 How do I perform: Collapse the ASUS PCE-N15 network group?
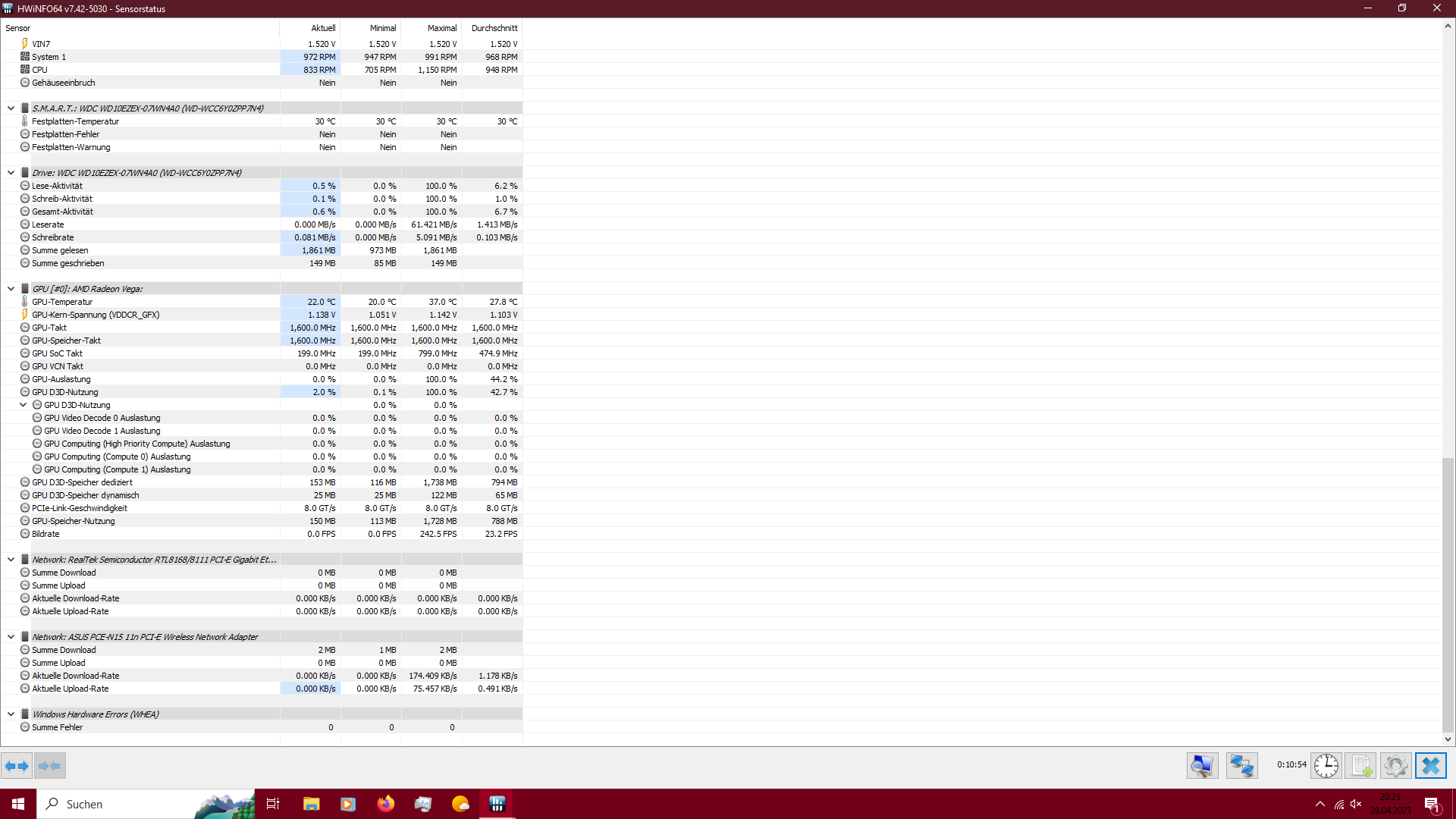tap(11, 637)
